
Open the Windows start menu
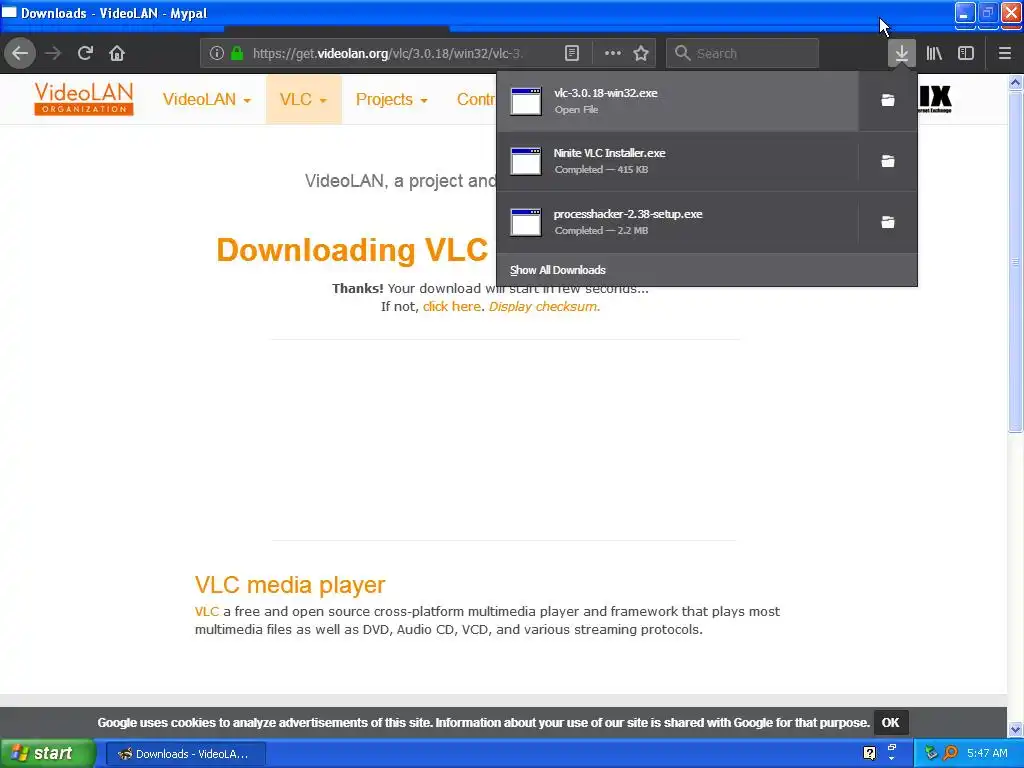pos(47,753)
